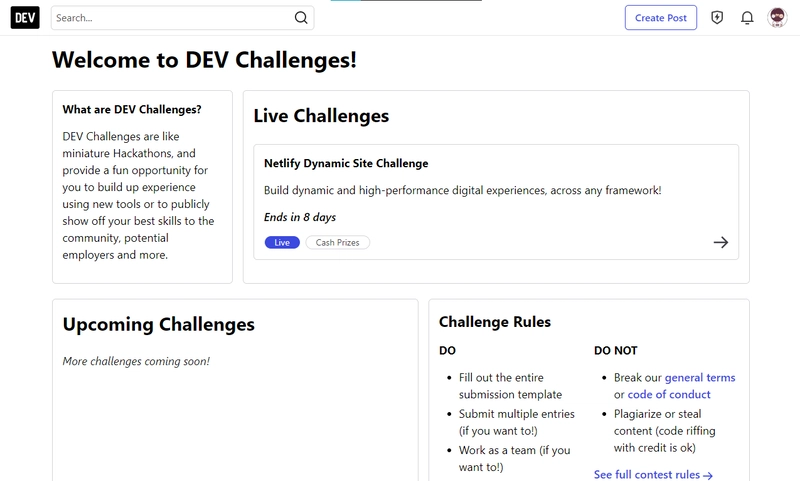This screenshot has width=800, height=481.
Task: Click the Cash Prizes tag
Action: [337, 242]
